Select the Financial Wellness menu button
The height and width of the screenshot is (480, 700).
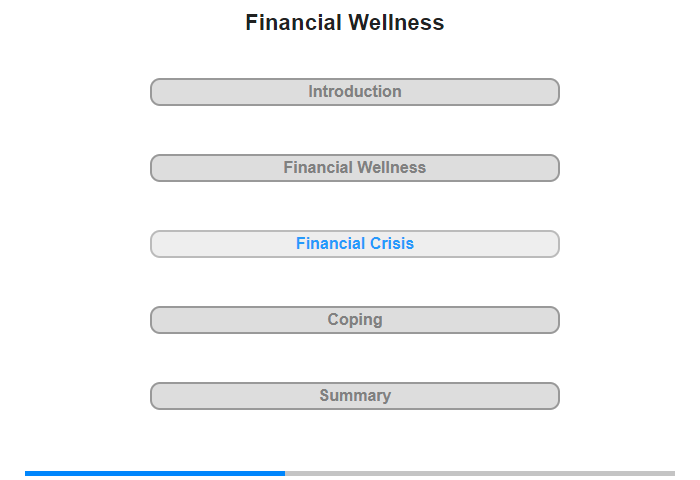click(x=354, y=168)
